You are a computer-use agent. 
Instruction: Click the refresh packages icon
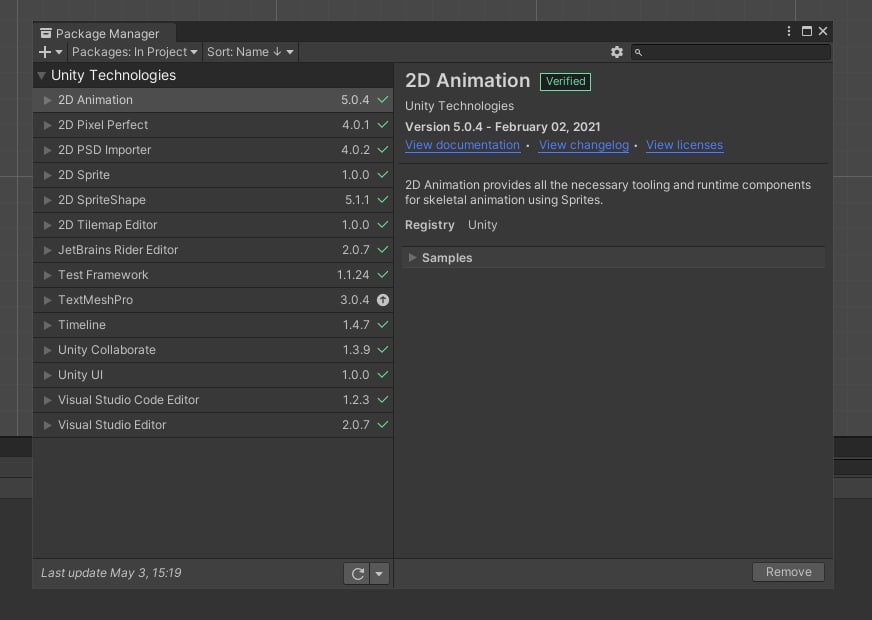tap(356, 573)
